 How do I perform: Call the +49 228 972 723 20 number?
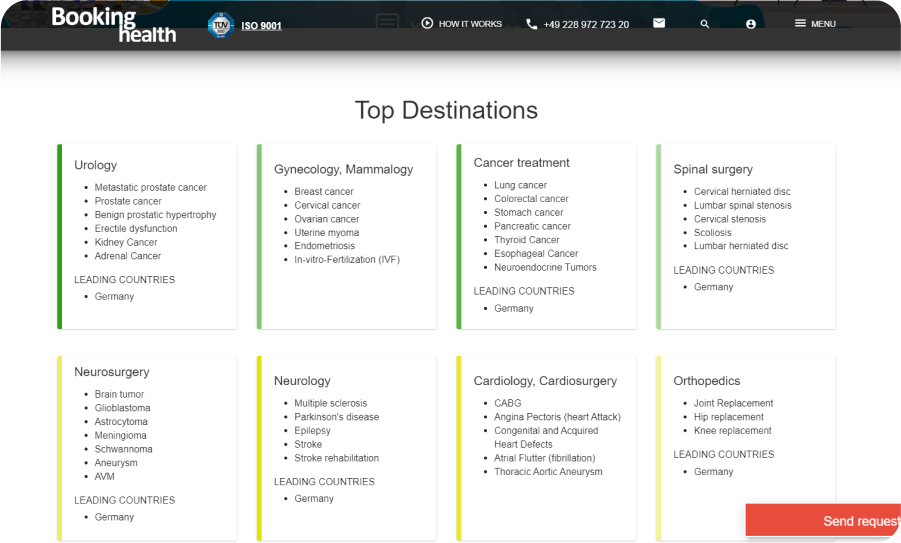(x=586, y=25)
